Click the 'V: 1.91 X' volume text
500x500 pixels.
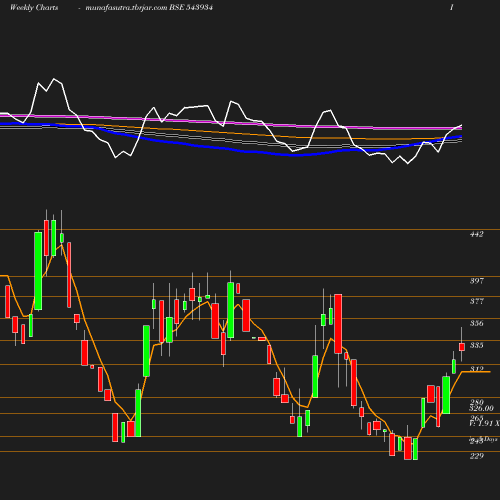tap(484, 423)
